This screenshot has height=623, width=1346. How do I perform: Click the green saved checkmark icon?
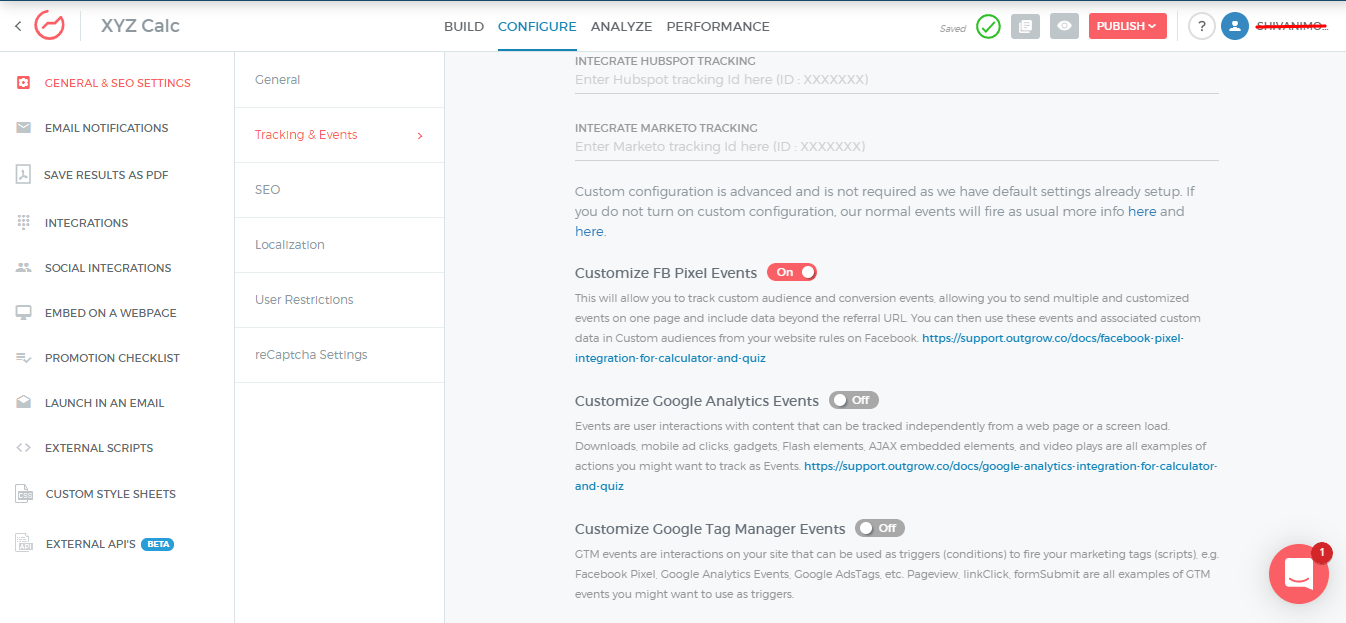tap(988, 27)
